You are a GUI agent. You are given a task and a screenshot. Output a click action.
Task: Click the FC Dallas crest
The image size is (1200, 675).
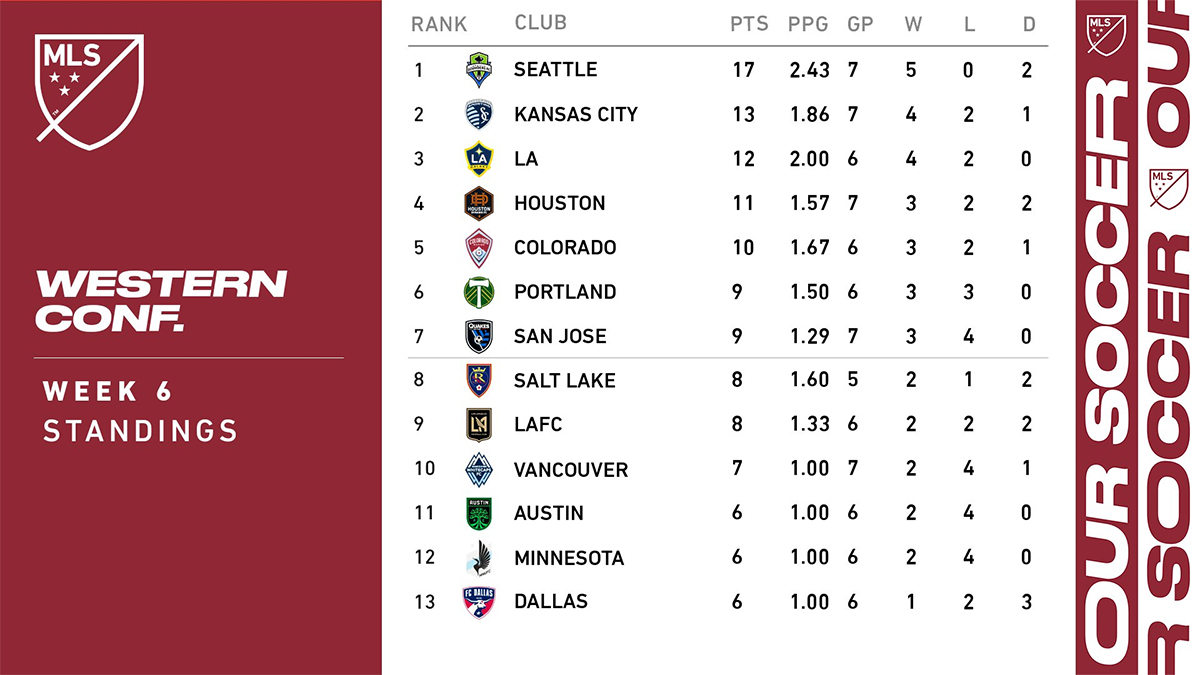pyautogui.click(x=479, y=601)
